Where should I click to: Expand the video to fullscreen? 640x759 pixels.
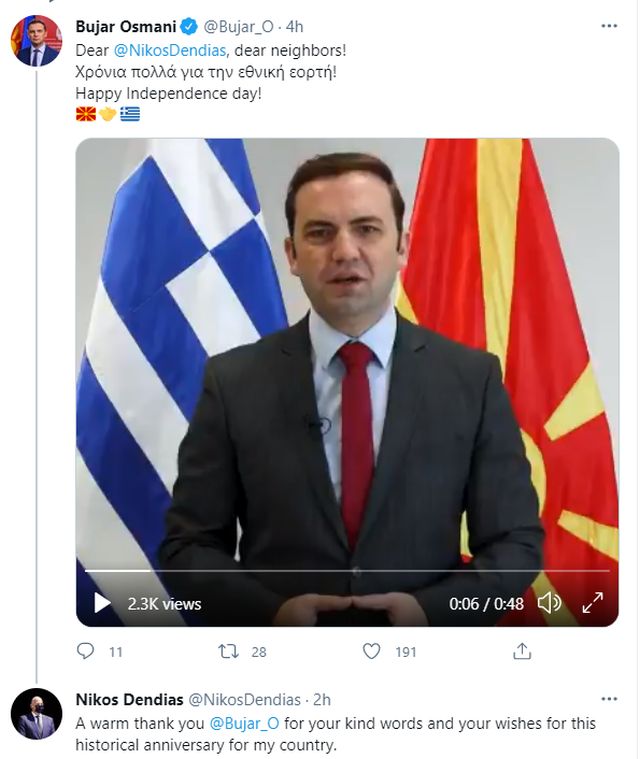pyautogui.click(x=592, y=603)
